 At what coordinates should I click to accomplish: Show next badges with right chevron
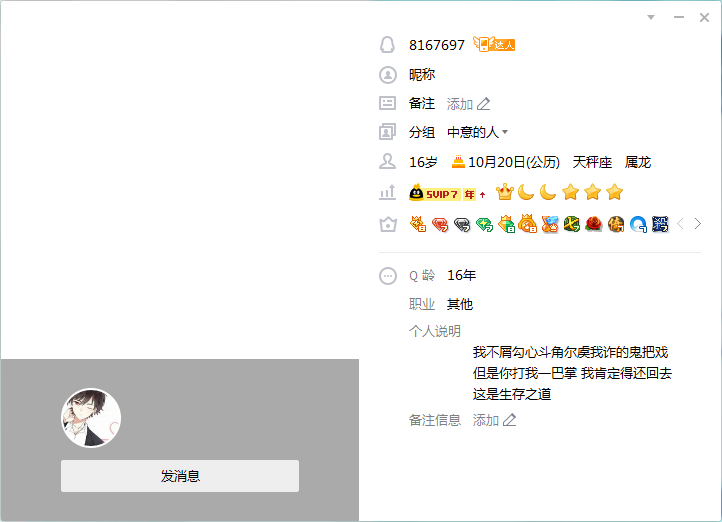[698, 224]
